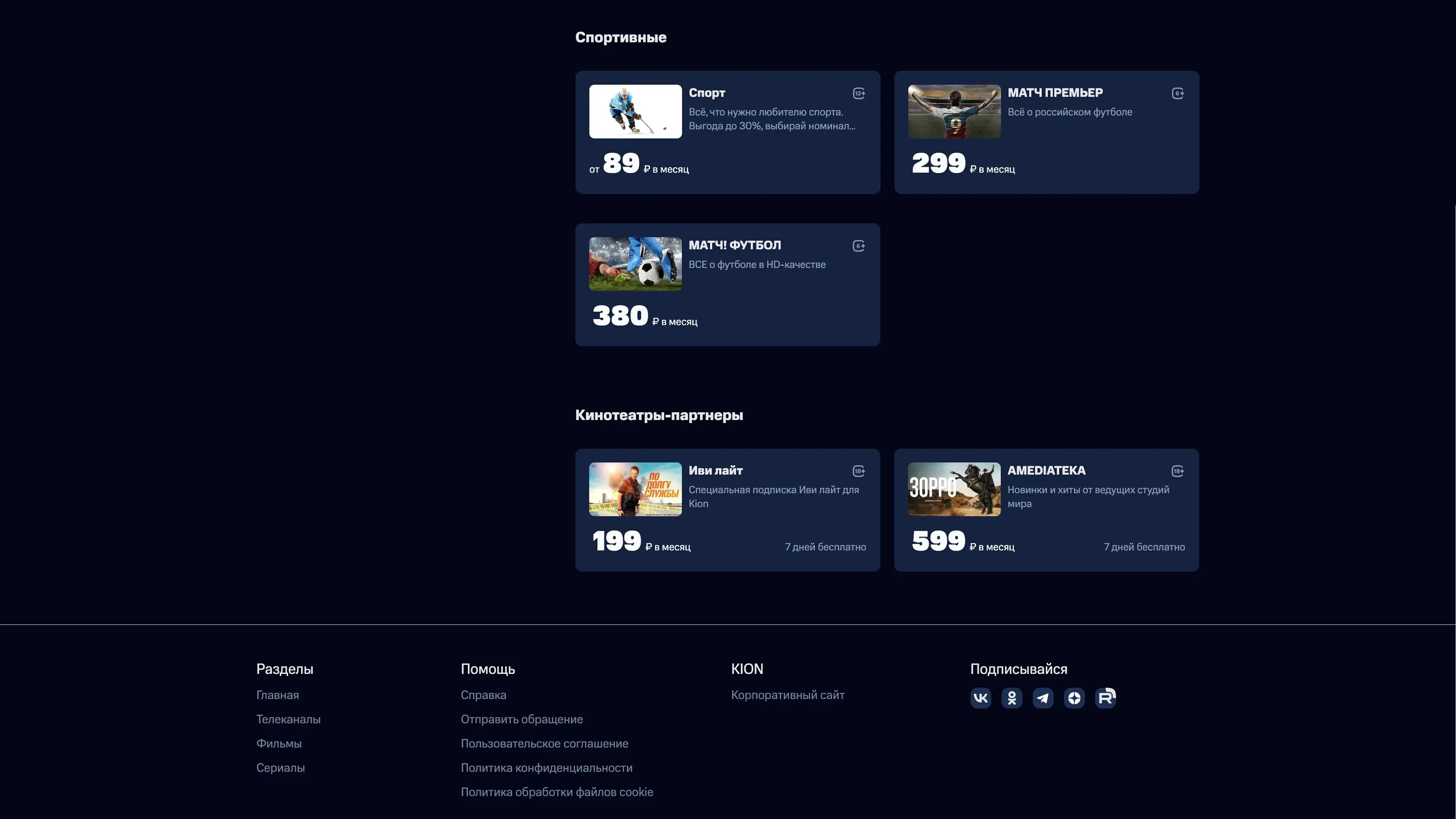Go to Главная footer link

point(278,695)
